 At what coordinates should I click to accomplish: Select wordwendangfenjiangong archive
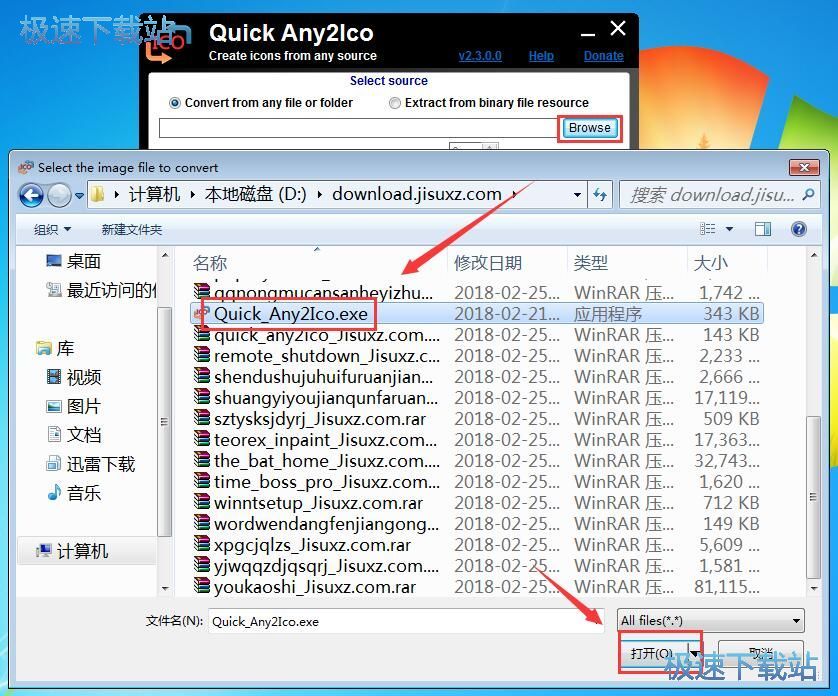point(477,524)
